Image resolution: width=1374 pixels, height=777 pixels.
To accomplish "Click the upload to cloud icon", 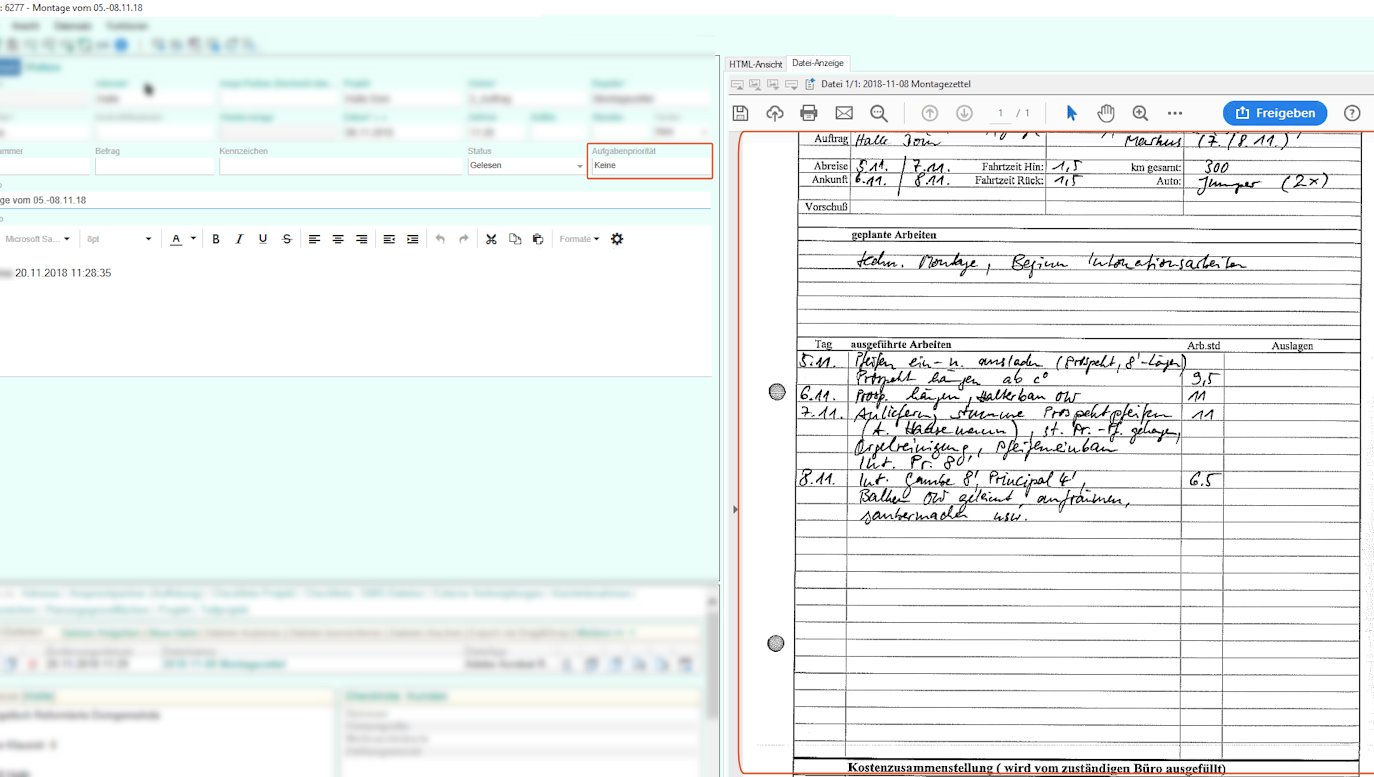I will pyautogui.click(x=775, y=113).
